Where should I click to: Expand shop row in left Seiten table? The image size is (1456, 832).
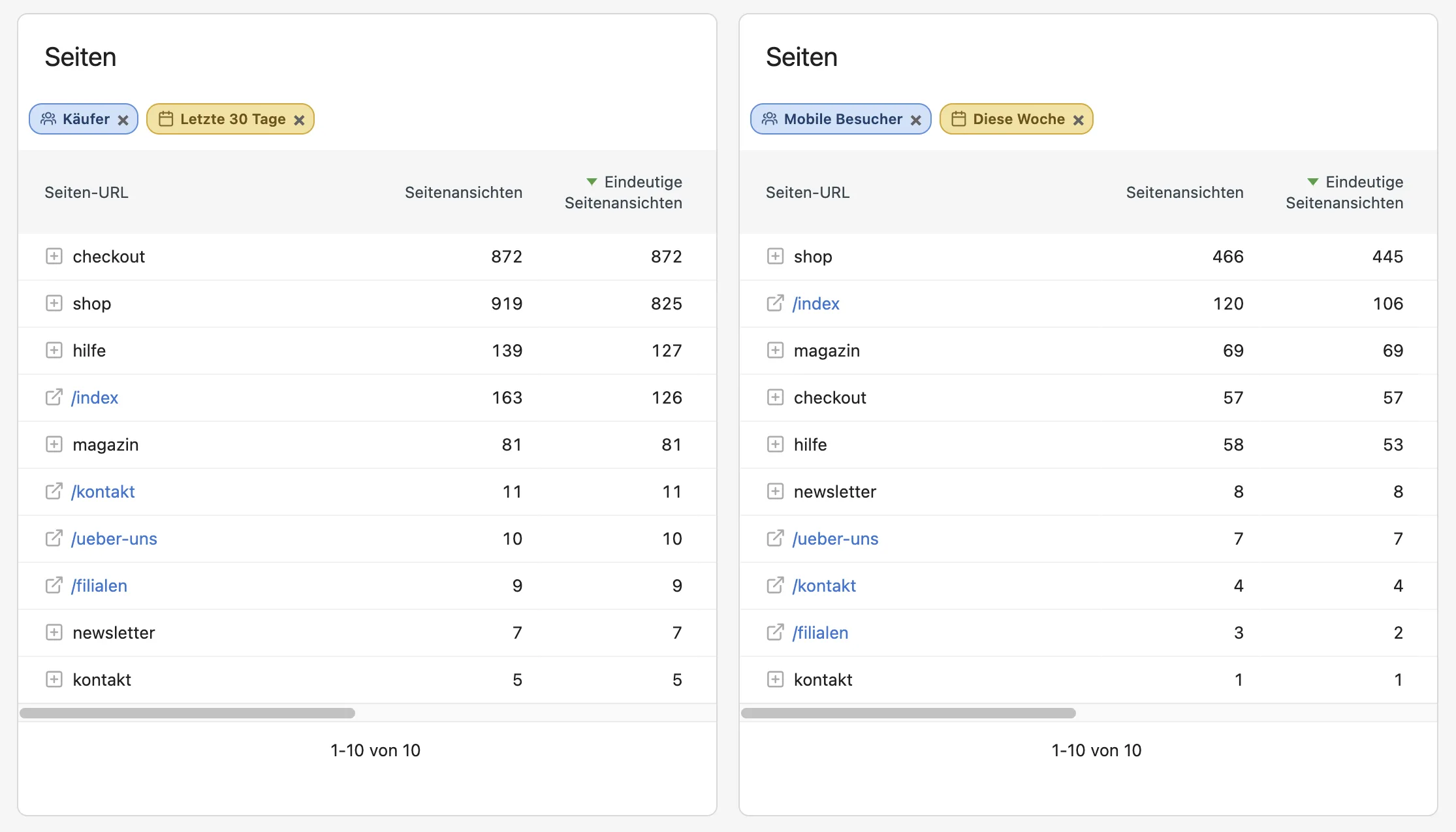tap(54, 303)
